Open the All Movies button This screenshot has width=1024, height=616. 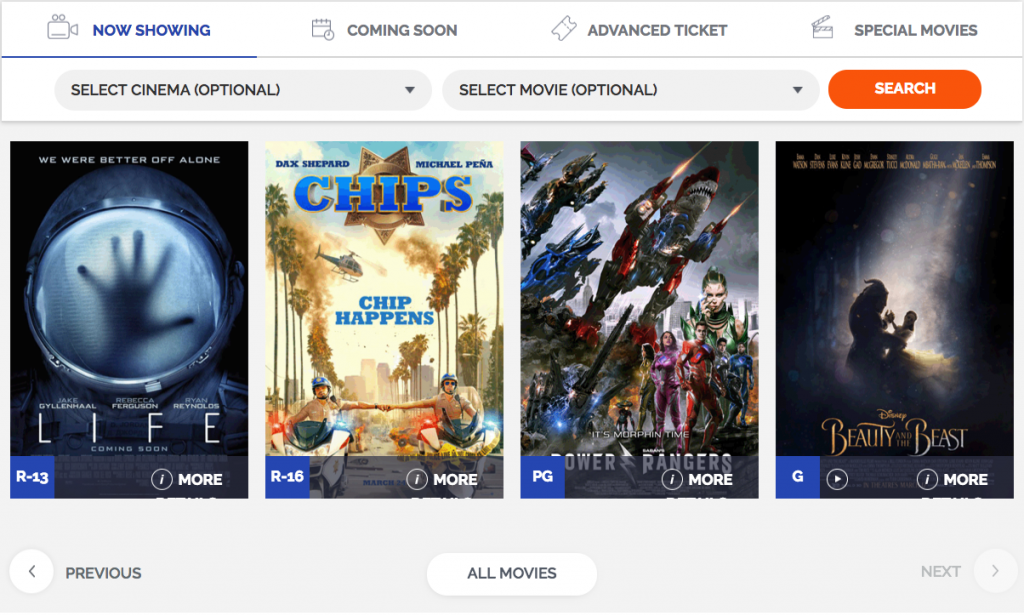(x=512, y=574)
